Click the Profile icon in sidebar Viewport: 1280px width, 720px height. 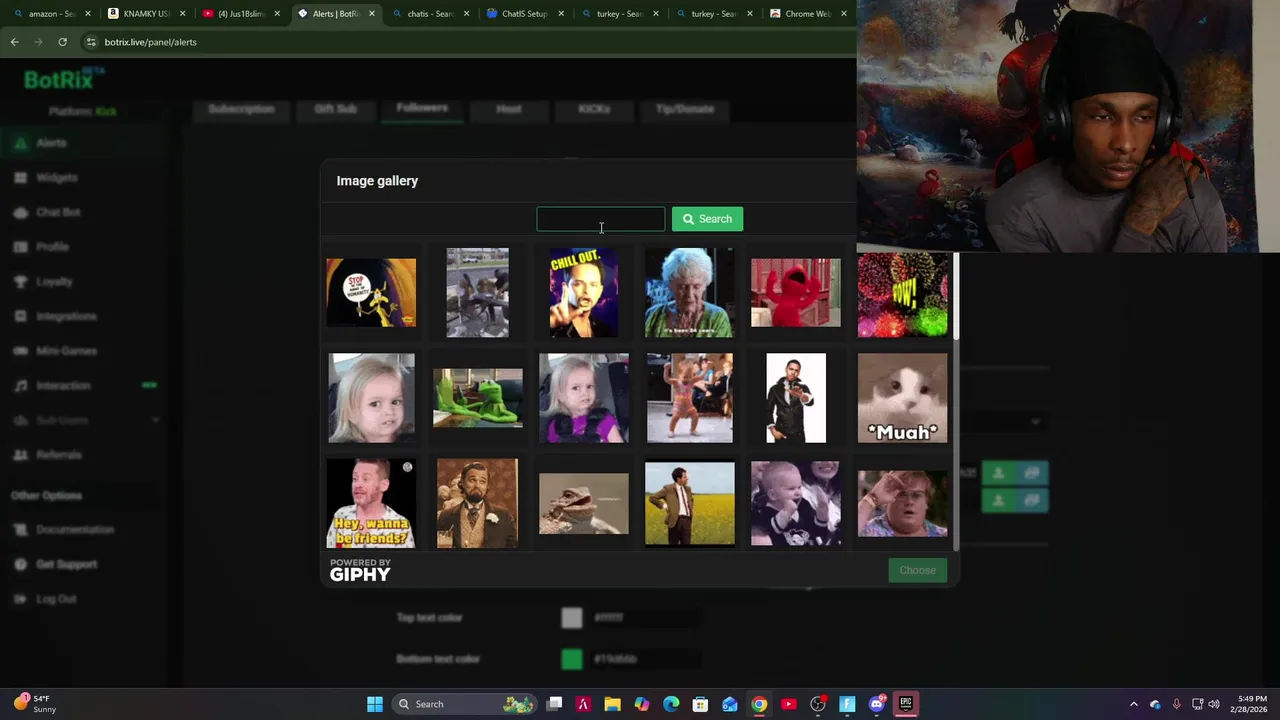pyautogui.click(x=20, y=247)
